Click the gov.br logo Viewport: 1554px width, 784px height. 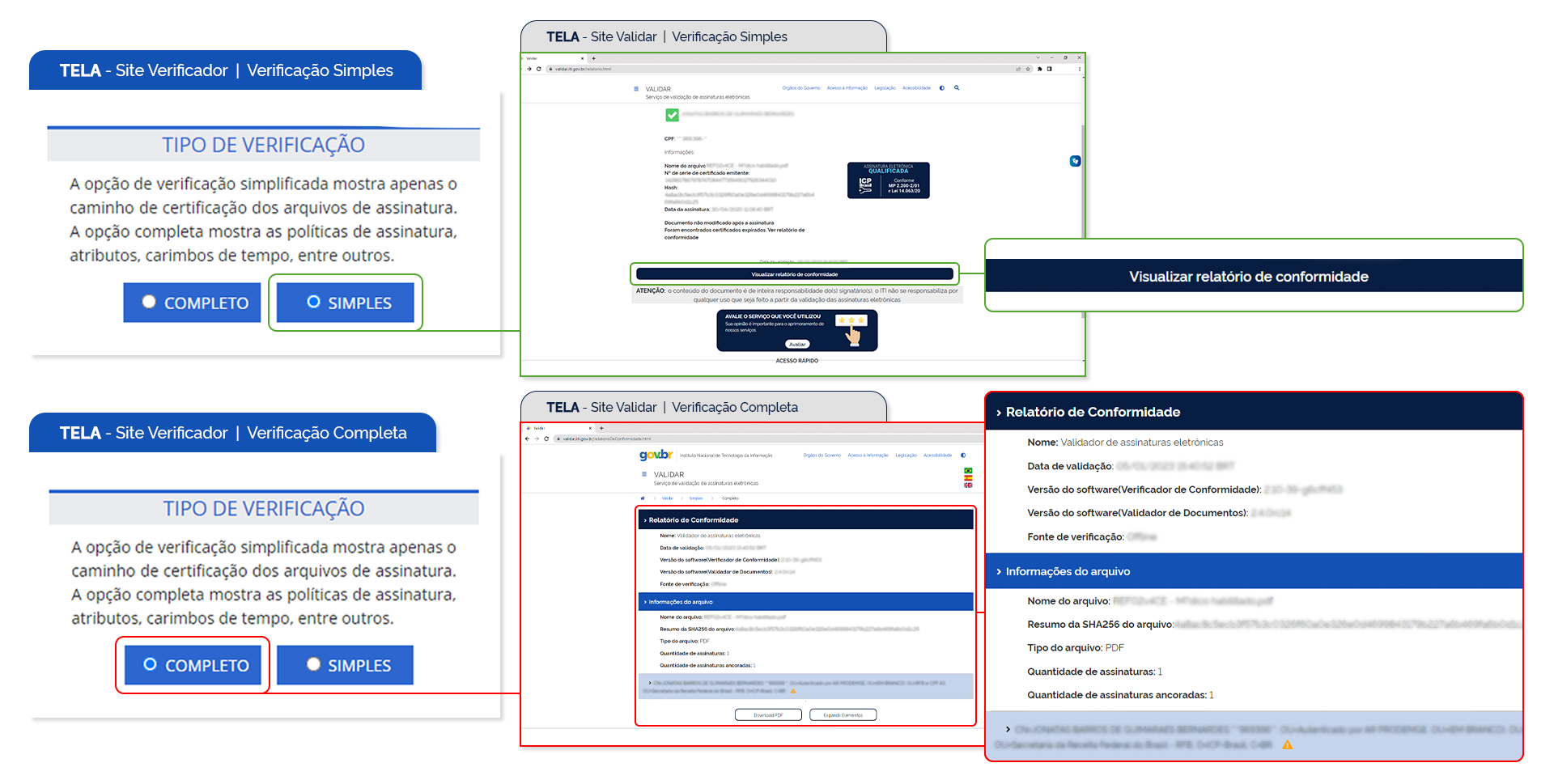tap(656, 455)
